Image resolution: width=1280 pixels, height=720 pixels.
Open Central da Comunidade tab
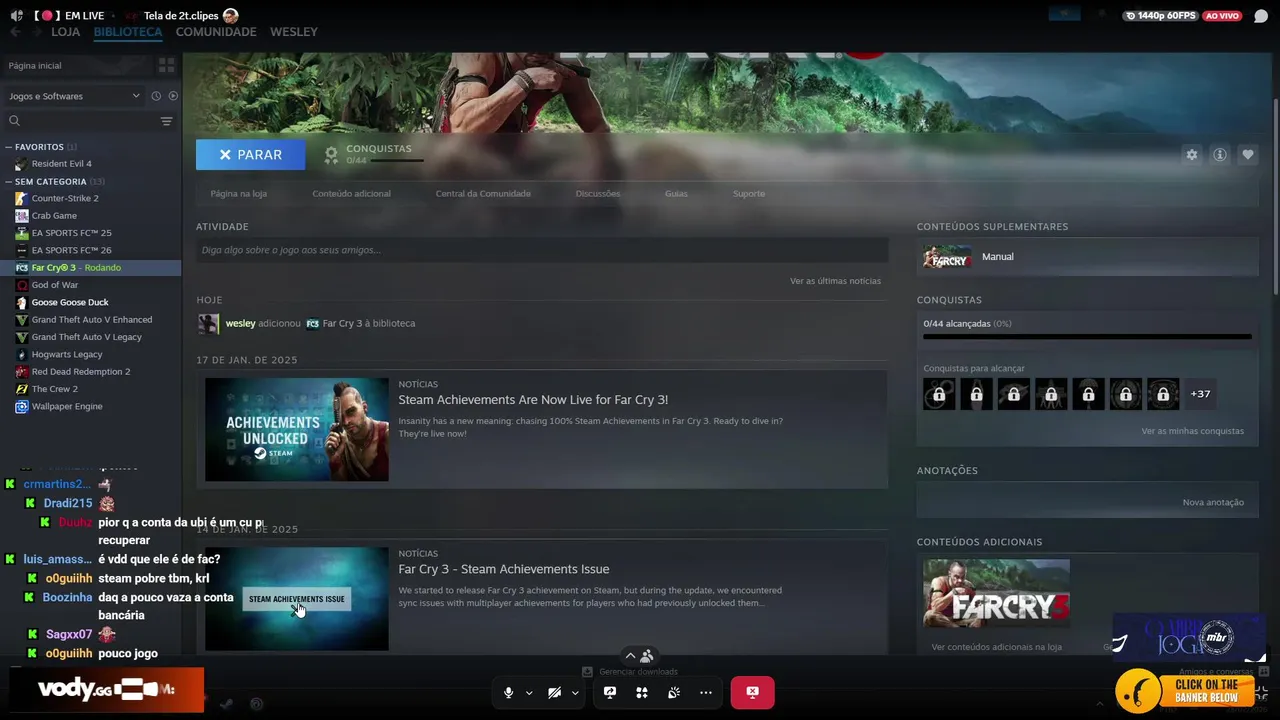click(x=483, y=194)
